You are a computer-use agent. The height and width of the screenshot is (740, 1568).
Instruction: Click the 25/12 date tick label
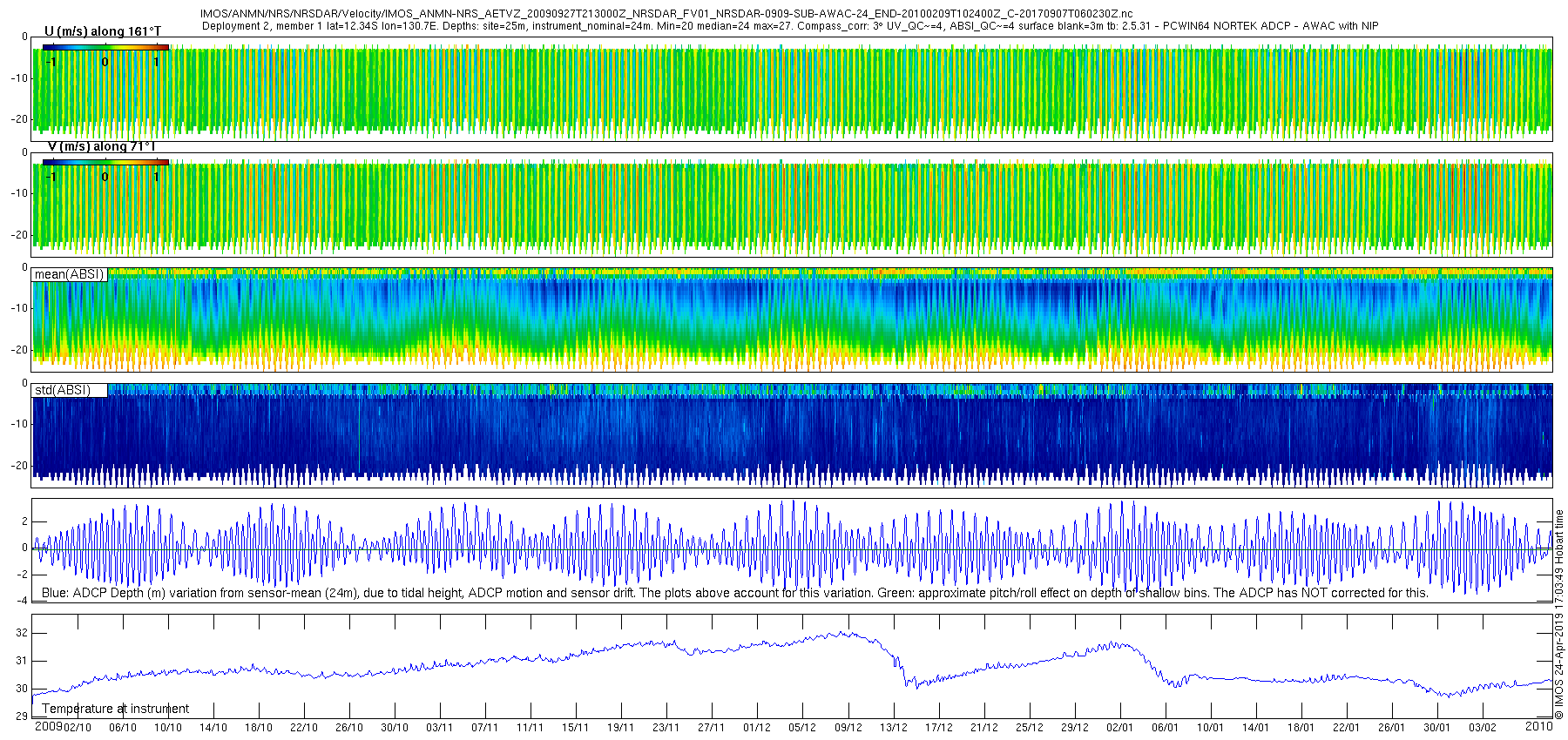point(1030,728)
